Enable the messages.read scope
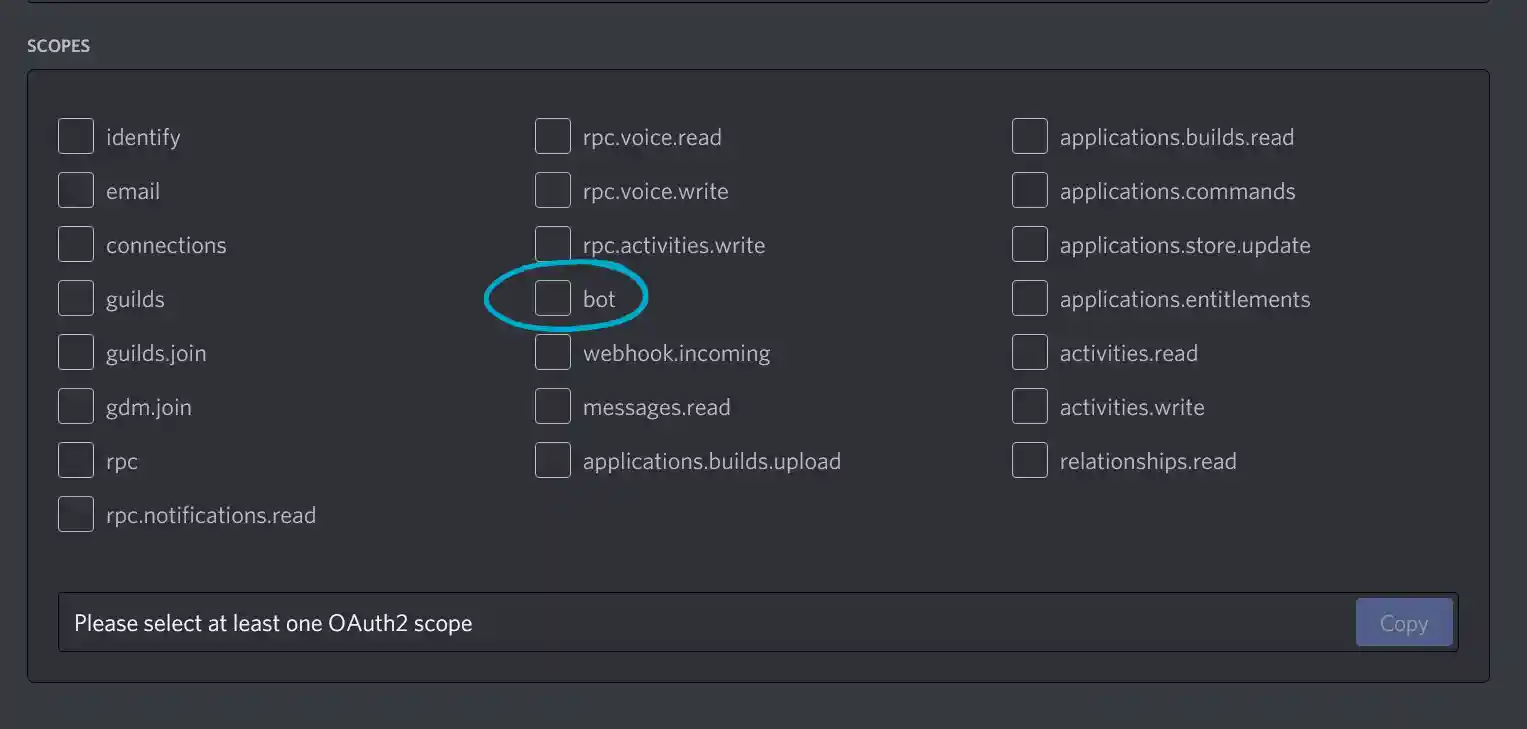 pos(552,406)
